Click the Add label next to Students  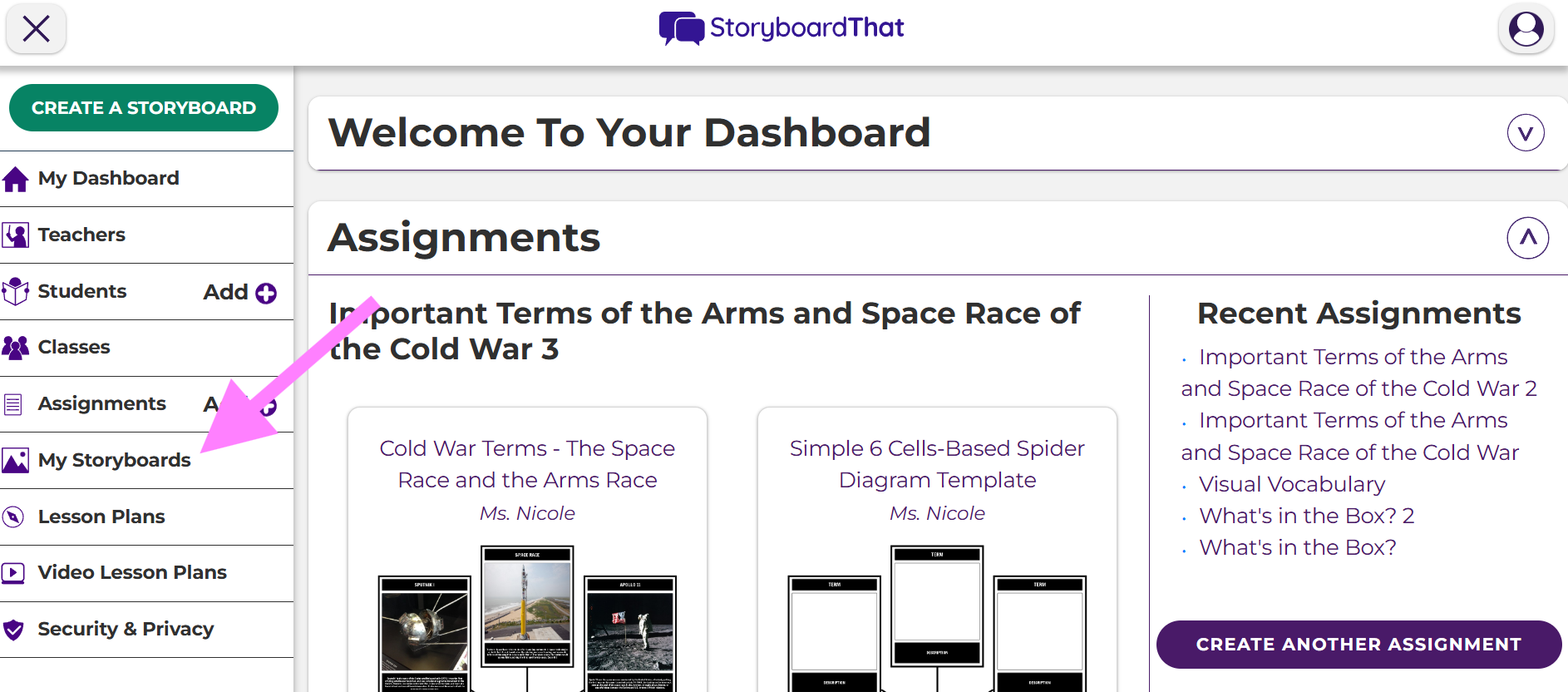coord(225,292)
